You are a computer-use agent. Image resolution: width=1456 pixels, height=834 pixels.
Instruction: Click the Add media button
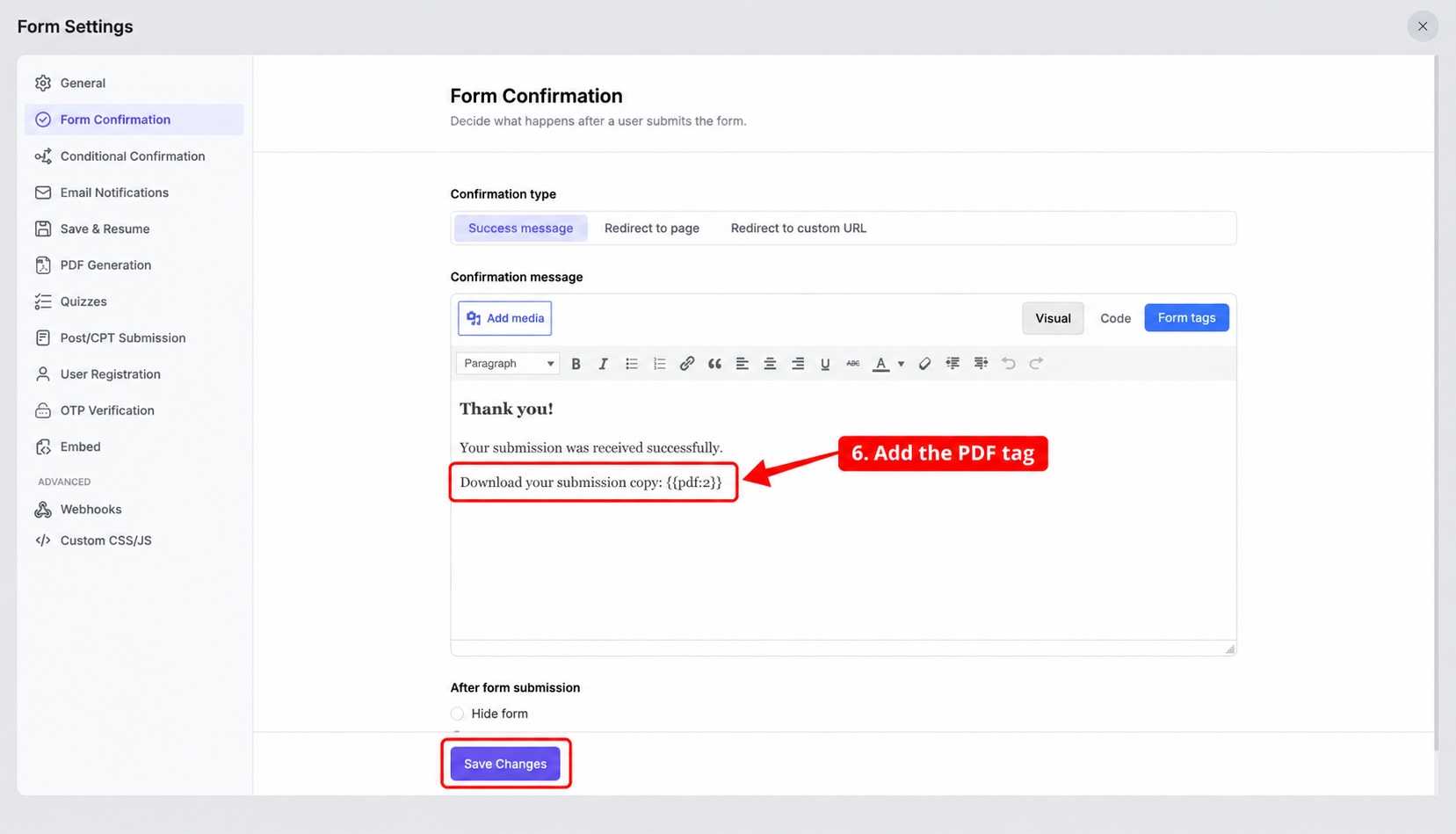(504, 318)
